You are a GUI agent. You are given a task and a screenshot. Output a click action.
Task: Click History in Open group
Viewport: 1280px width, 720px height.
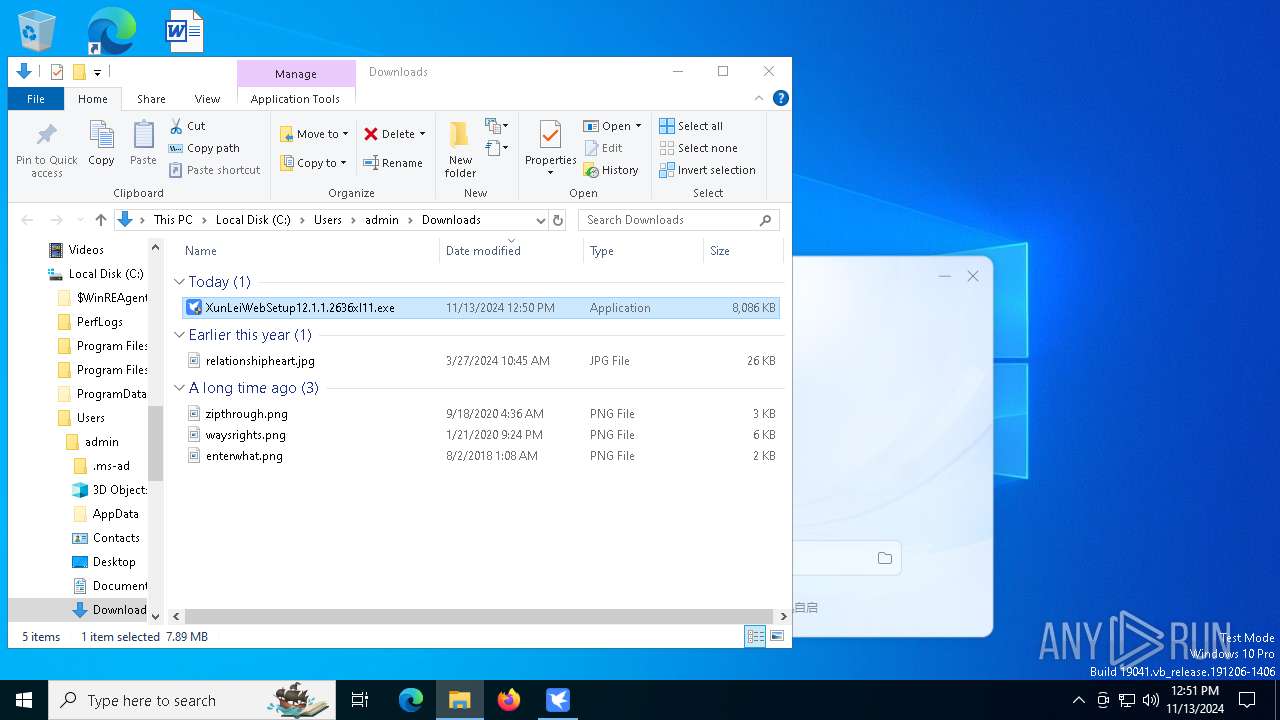[x=610, y=170]
